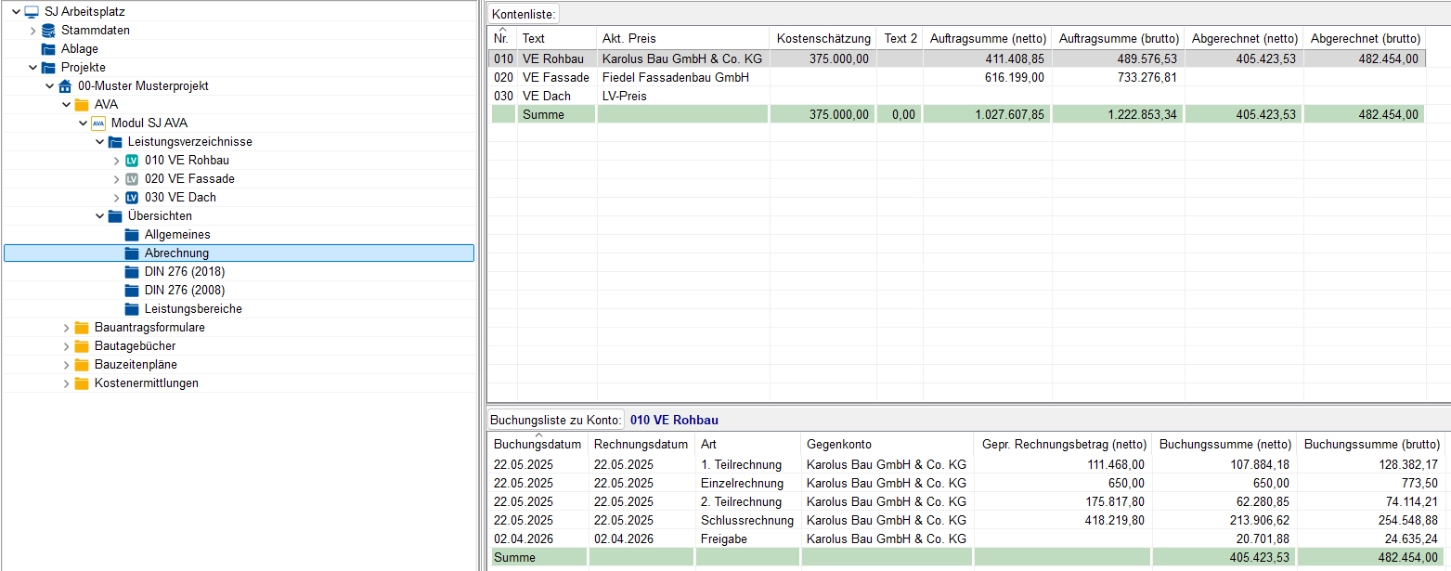
Task: Sort accounts by the Nr. column header
Action: 502,38
